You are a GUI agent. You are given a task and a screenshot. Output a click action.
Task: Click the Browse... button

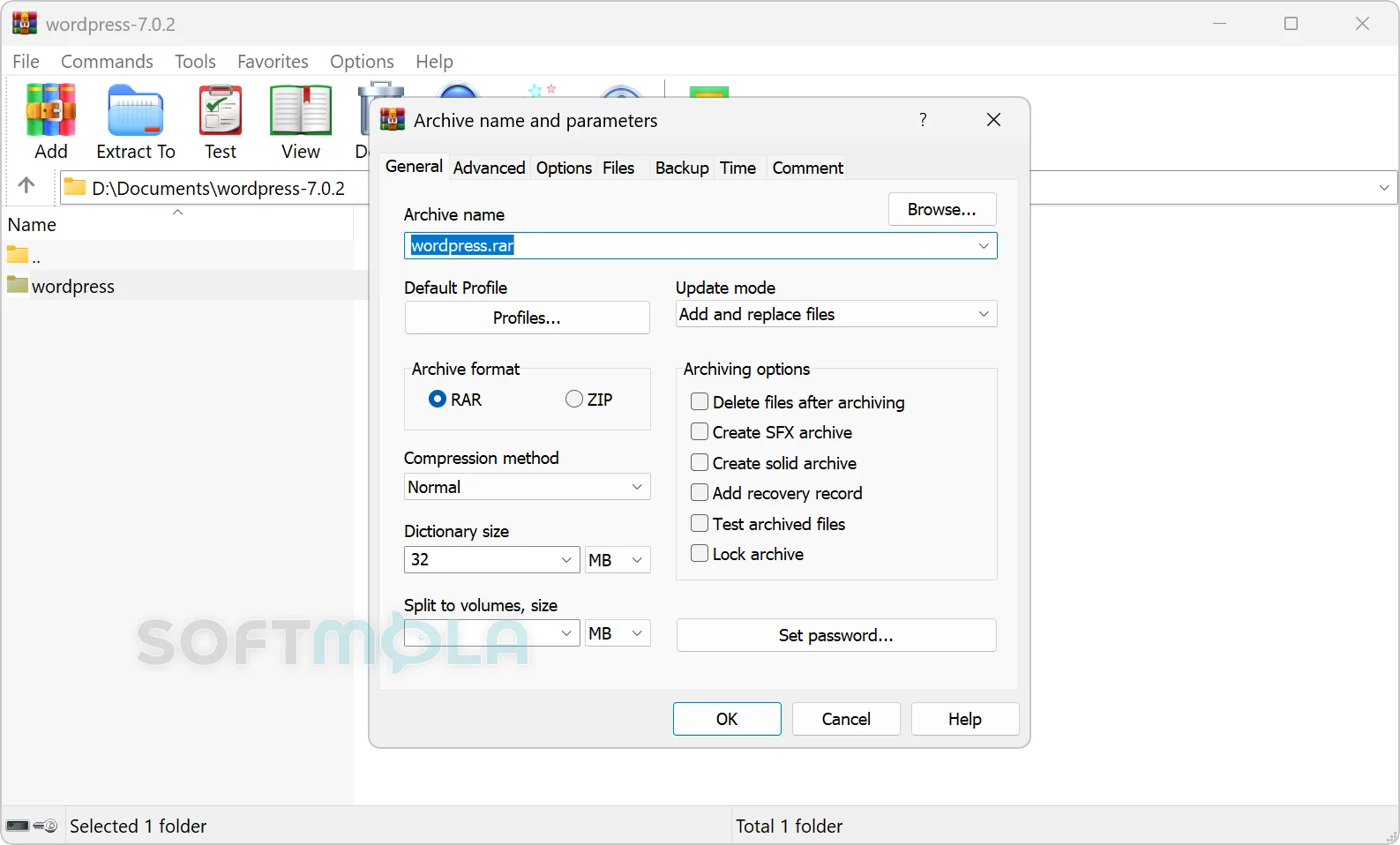point(942,209)
